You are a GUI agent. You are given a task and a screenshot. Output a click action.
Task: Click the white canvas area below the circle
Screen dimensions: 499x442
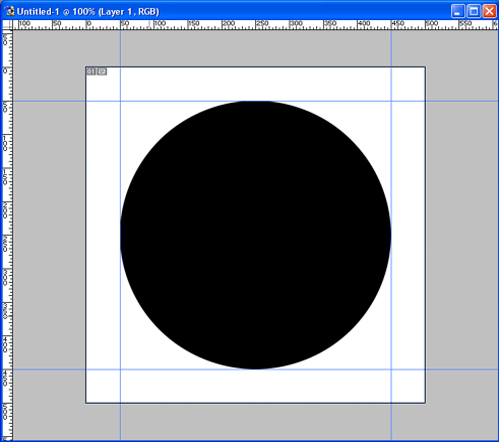(x=256, y=386)
